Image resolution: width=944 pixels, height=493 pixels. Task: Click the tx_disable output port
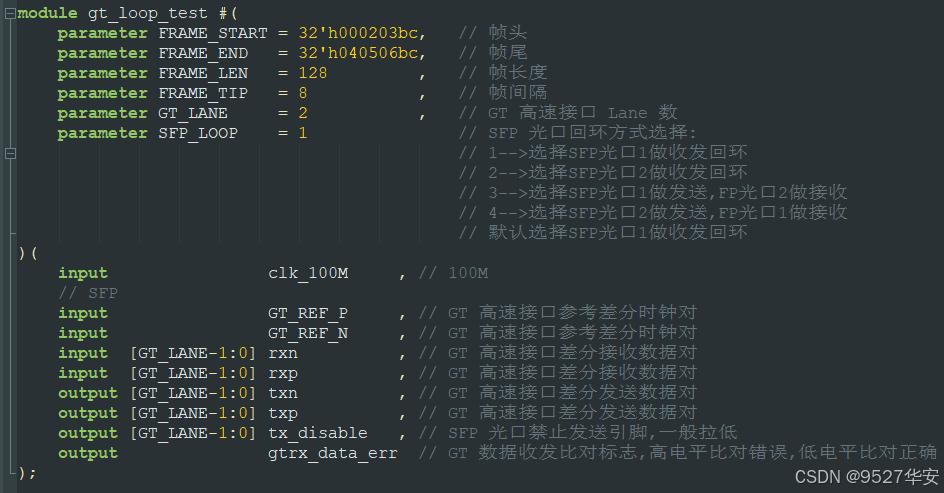tap(318, 433)
